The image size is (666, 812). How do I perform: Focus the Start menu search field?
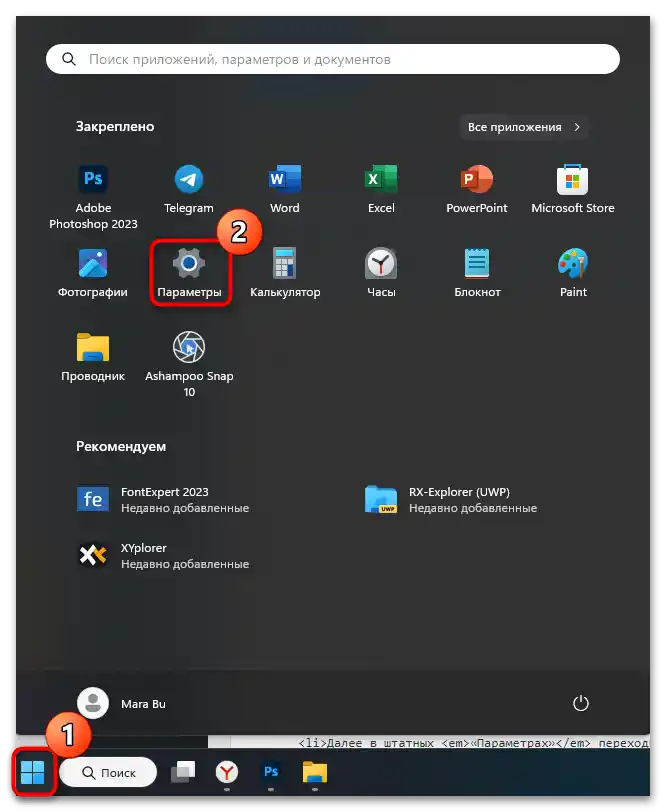[332, 59]
